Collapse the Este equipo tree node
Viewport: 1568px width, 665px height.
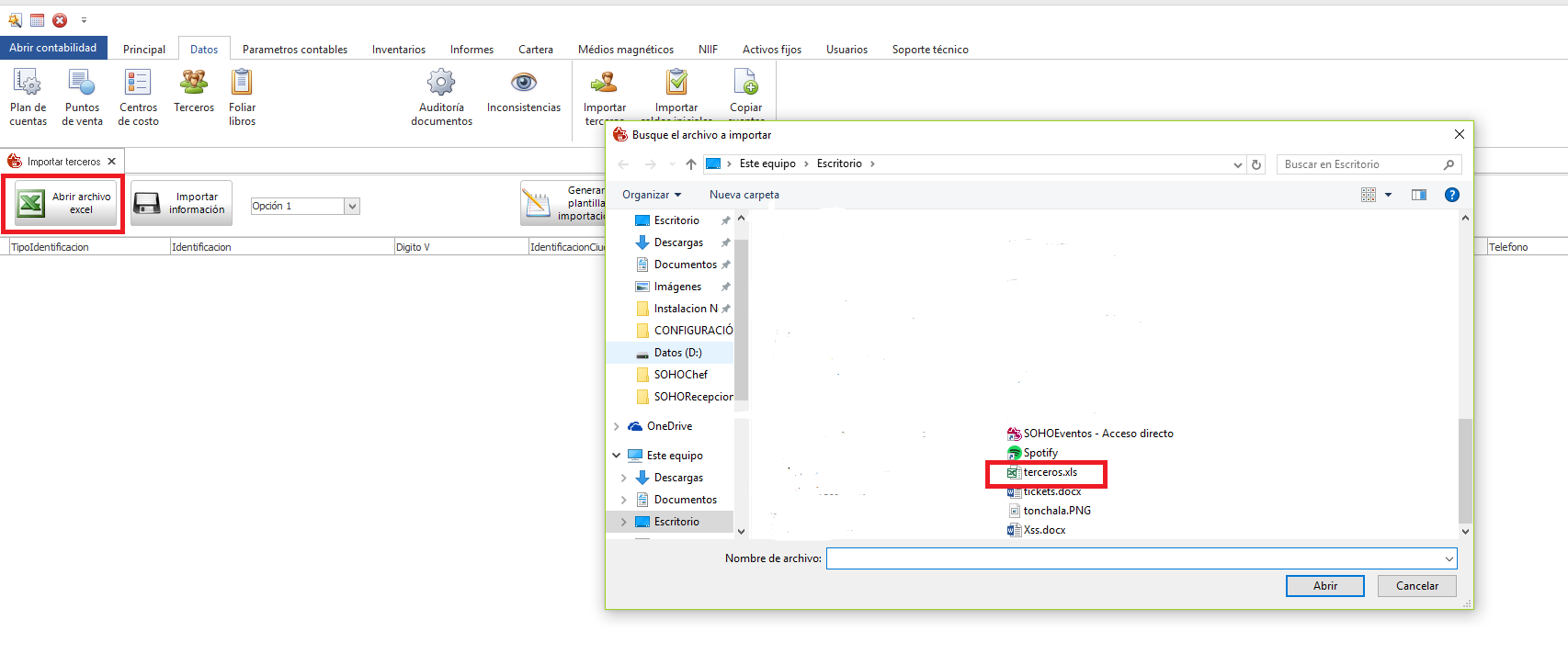[x=617, y=456]
